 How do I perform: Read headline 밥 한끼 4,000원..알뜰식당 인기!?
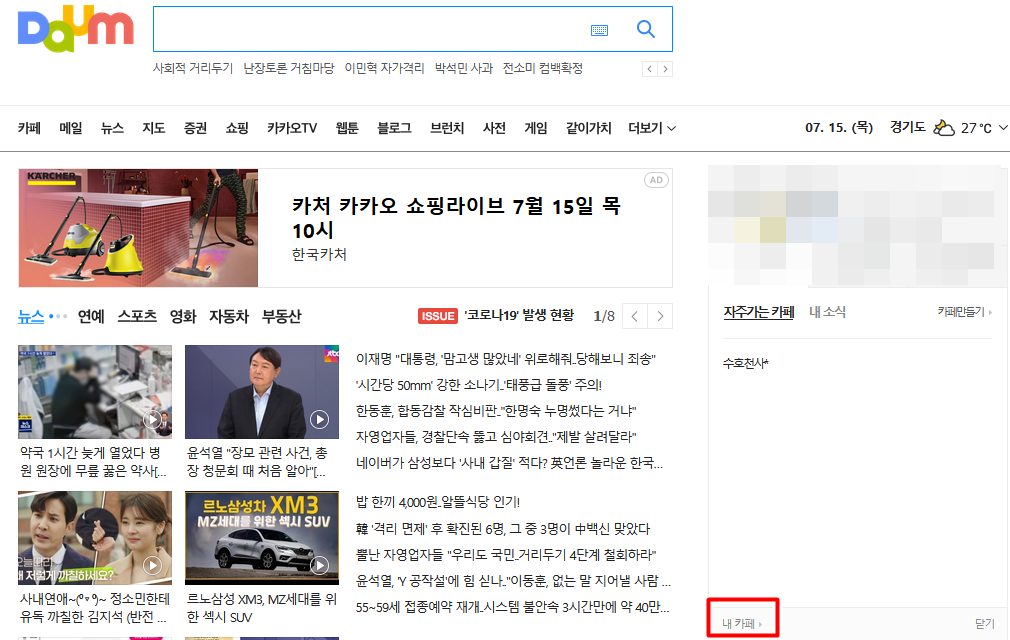[x=437, y=502]
